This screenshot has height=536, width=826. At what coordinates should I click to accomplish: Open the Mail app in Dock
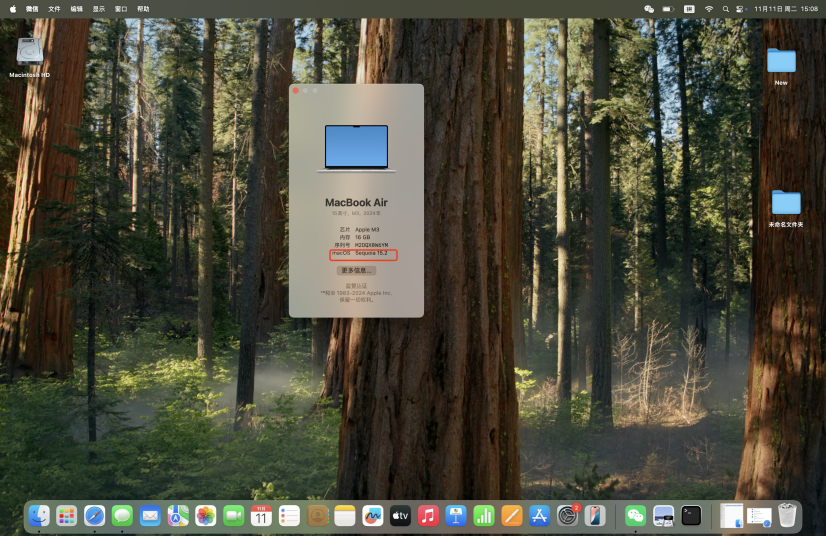150,515
